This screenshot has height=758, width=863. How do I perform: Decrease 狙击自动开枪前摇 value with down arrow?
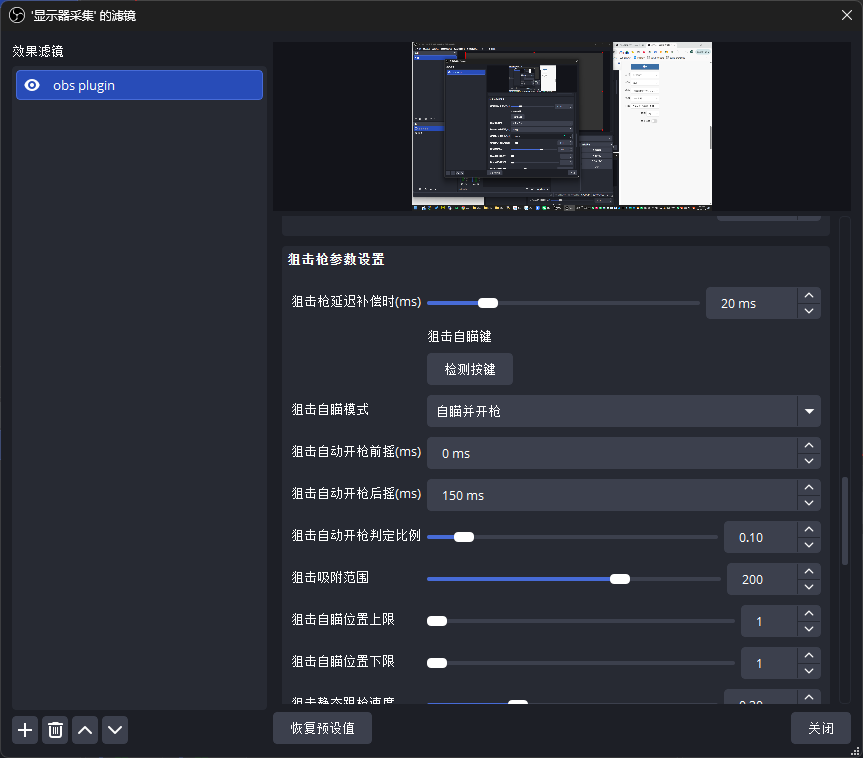pos(809,461)
